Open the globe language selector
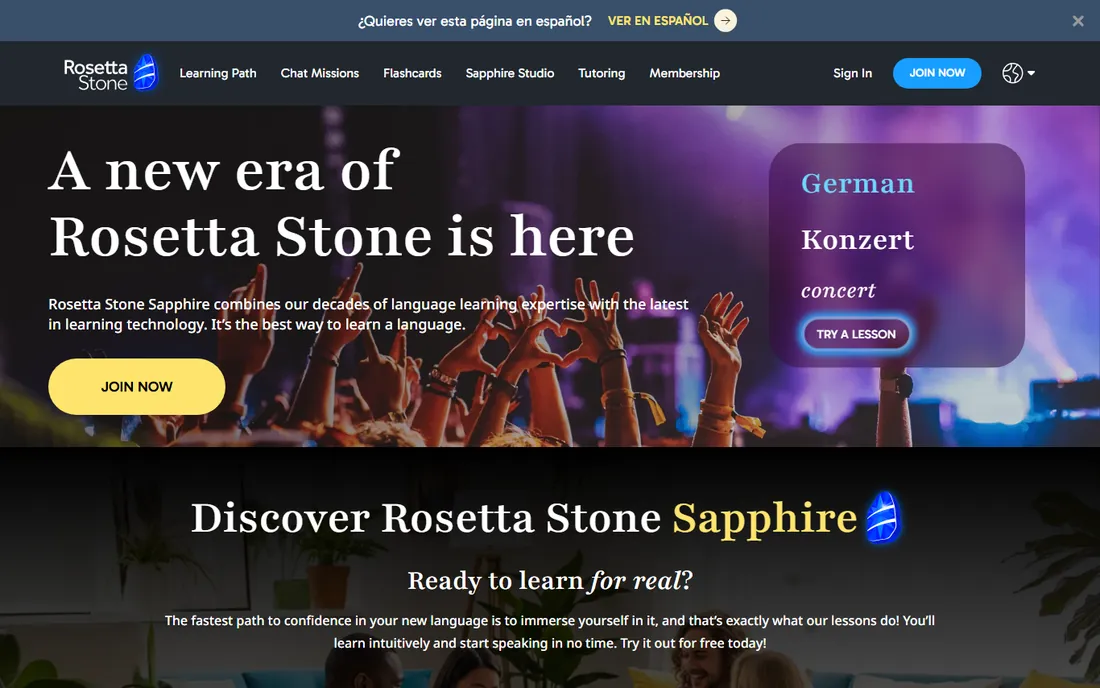 tap(1012, 73)
